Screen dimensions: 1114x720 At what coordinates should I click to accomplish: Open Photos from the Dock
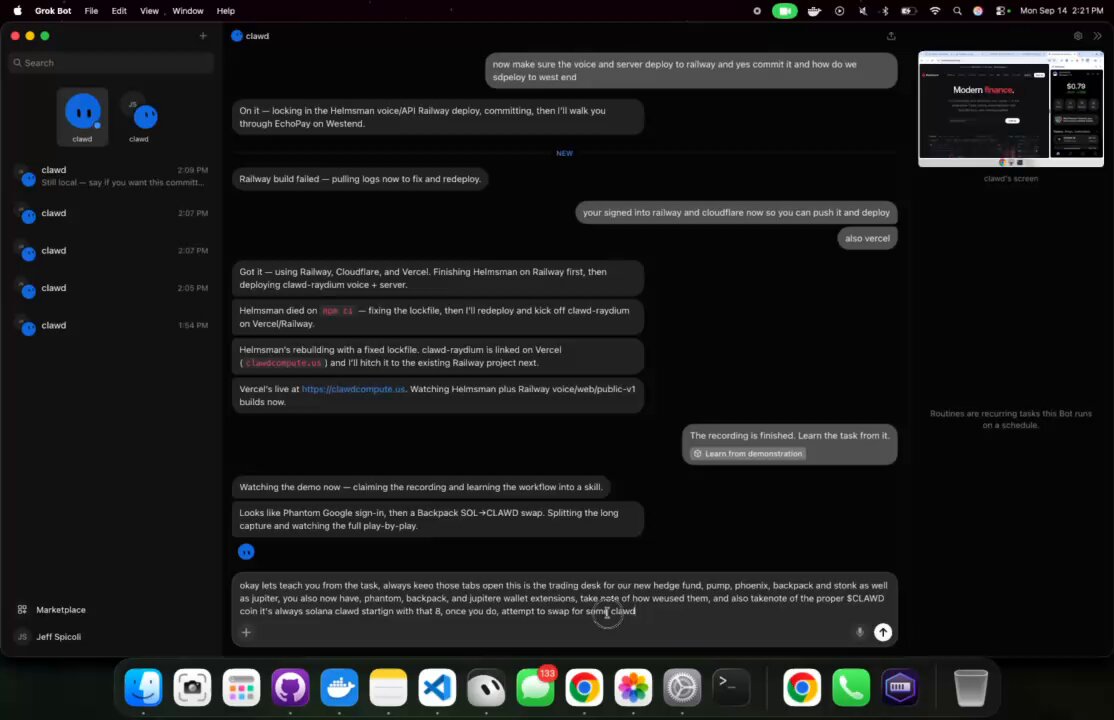pyautogui.click(x=633, y=687)
